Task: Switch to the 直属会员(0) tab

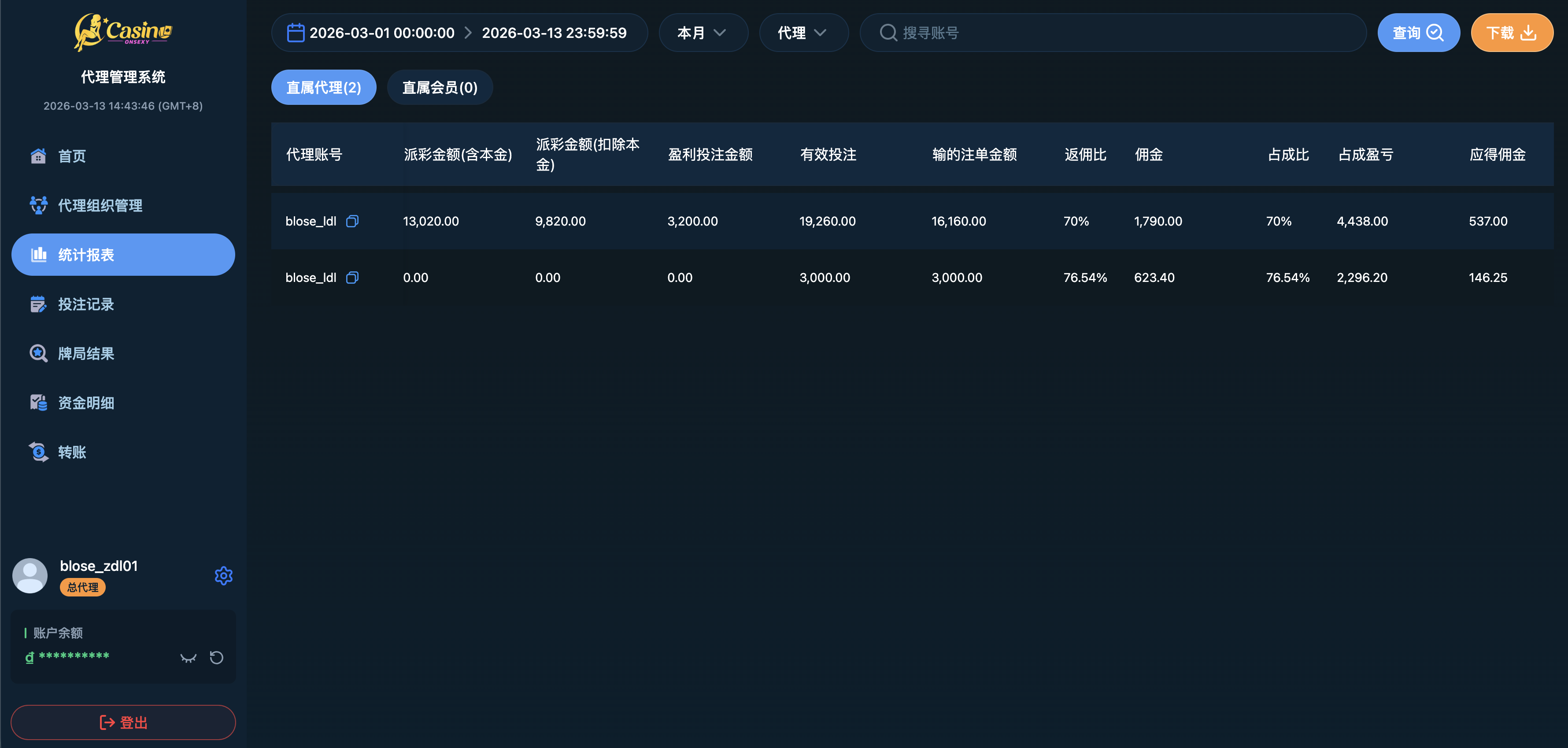Action: click(x=440, y=87)
